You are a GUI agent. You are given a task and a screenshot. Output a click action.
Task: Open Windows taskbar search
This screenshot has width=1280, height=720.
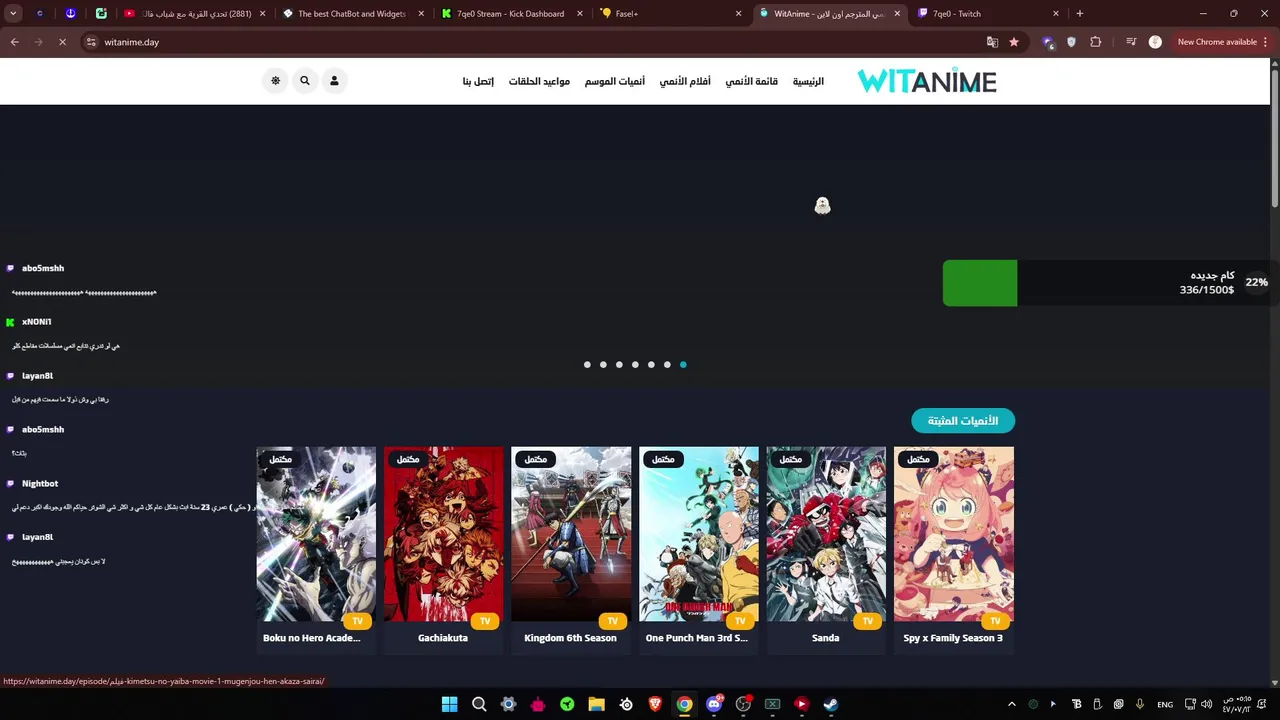coord(479,704)
